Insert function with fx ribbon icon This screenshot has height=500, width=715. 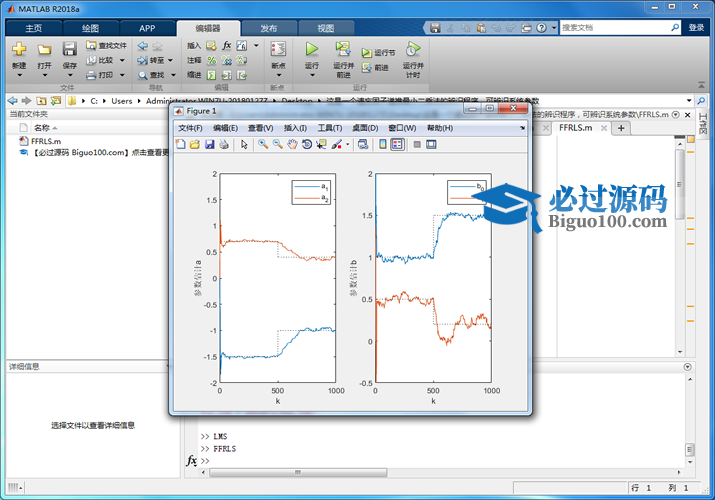click(x=227, y=45)
